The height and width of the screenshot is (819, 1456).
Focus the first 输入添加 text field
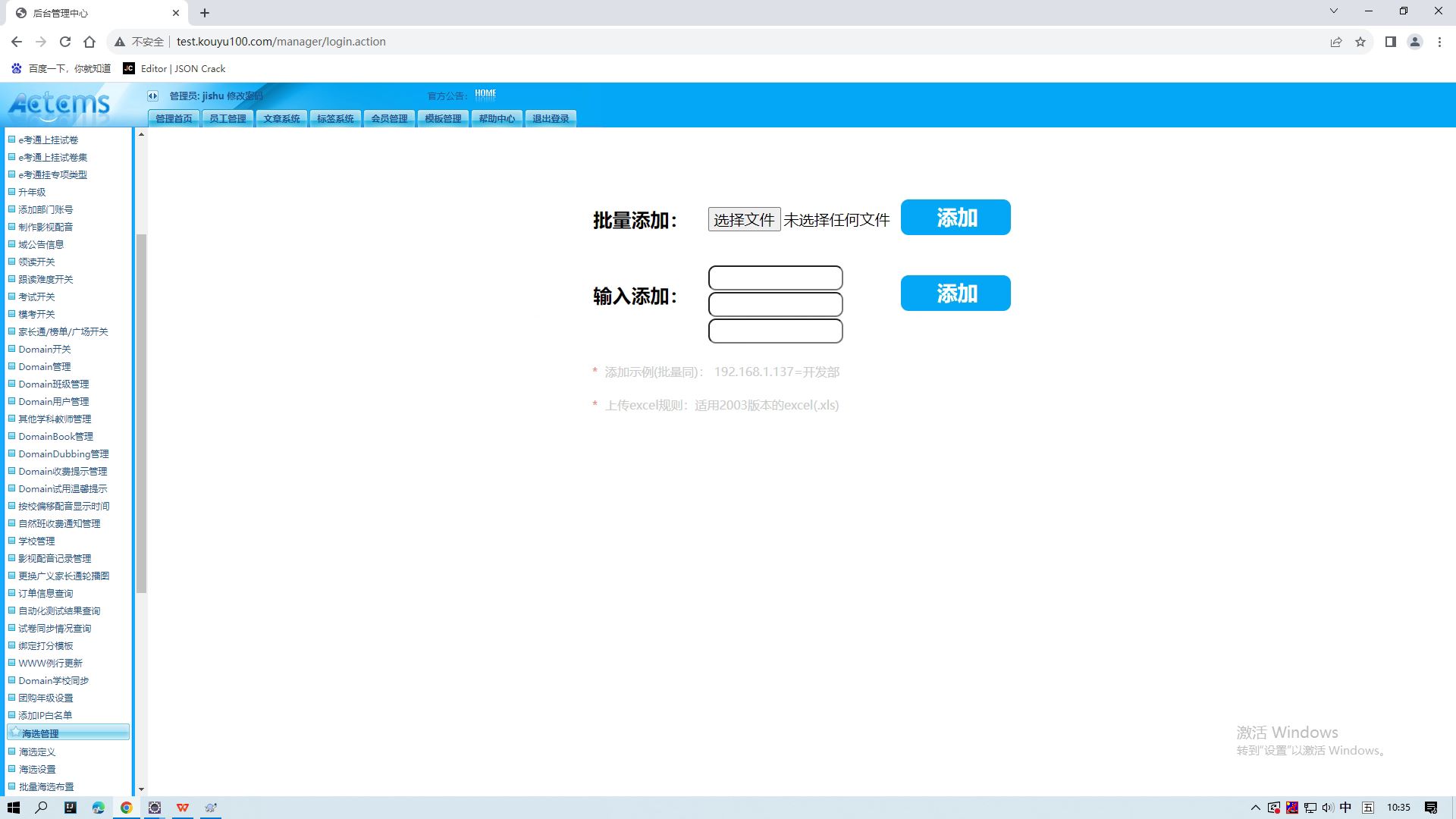[x=775, y=278]
